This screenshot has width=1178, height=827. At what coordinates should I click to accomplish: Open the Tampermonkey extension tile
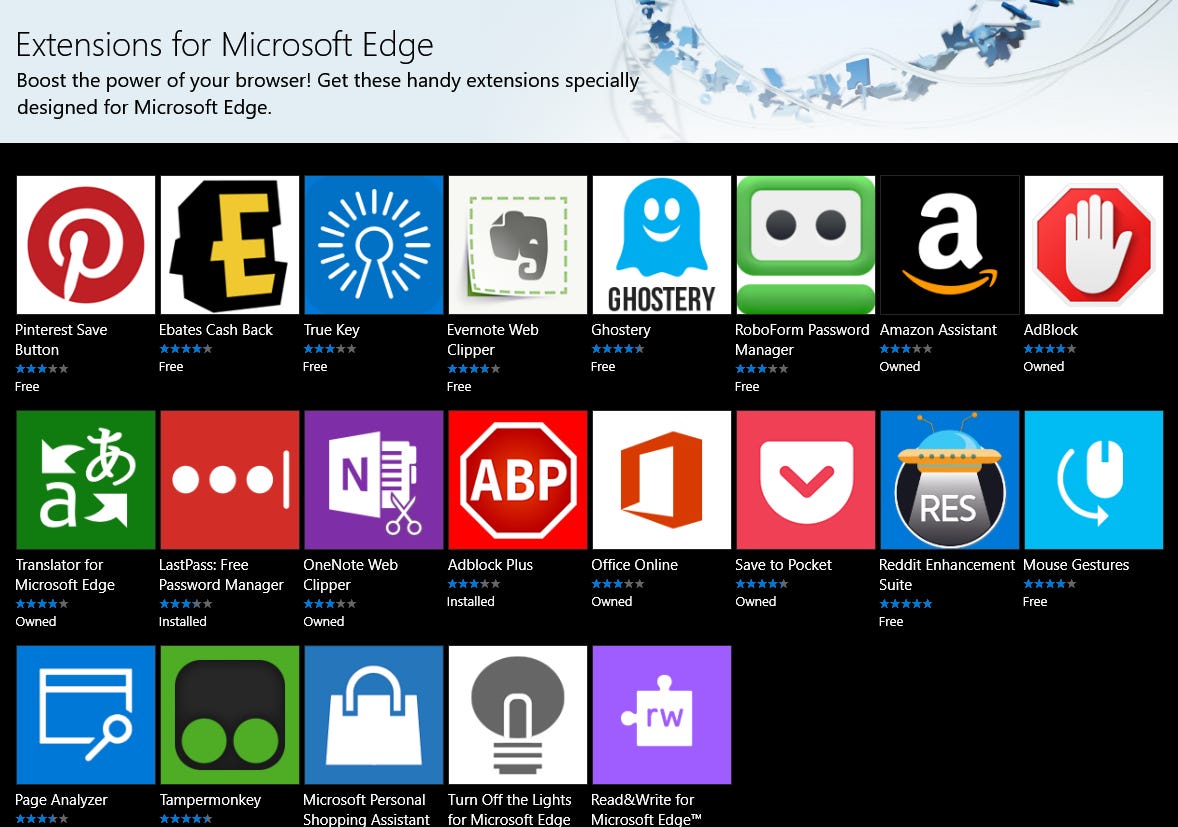pos(229,714)
